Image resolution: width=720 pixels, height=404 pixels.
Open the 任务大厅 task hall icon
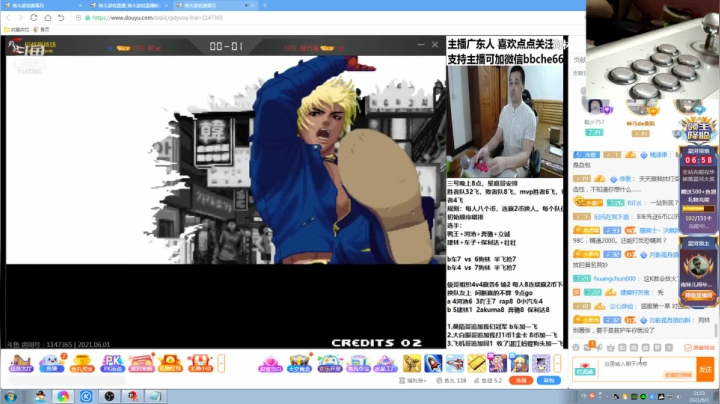[x=21, y=364]
